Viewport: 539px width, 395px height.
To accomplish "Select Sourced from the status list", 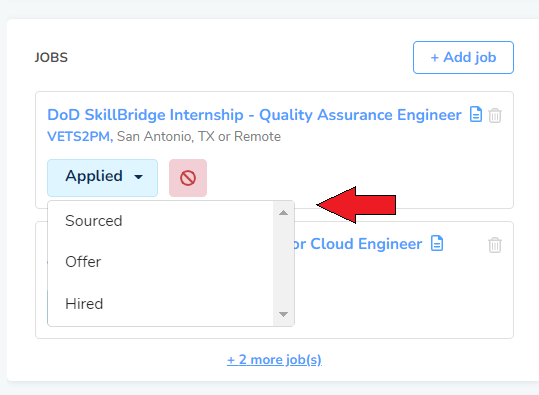I will pyautogui.click(x=94, y=221).
